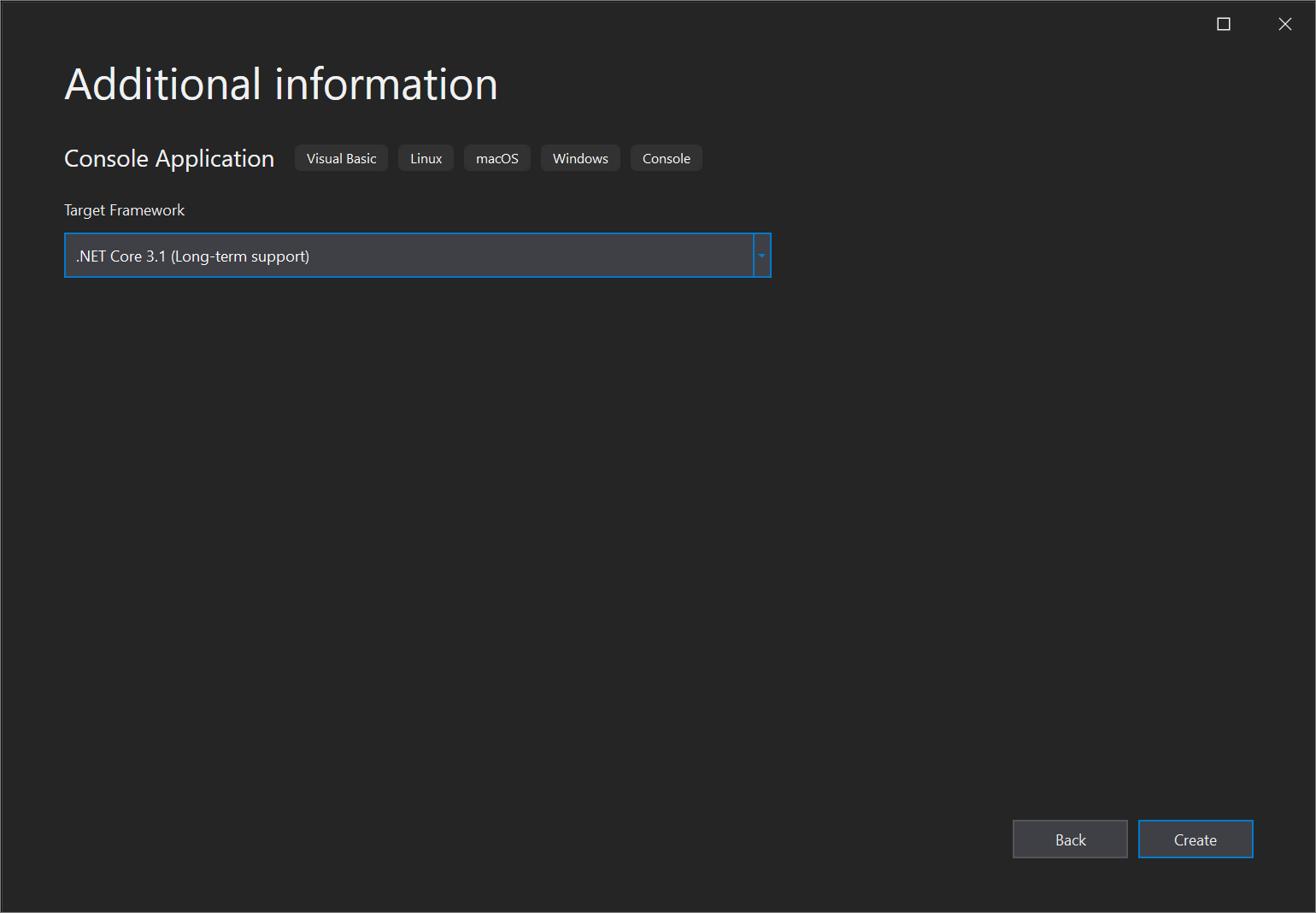The image size is (1316, 913).
Task: Click the dropdown arrow on framework selector
Action: point(761,255)
